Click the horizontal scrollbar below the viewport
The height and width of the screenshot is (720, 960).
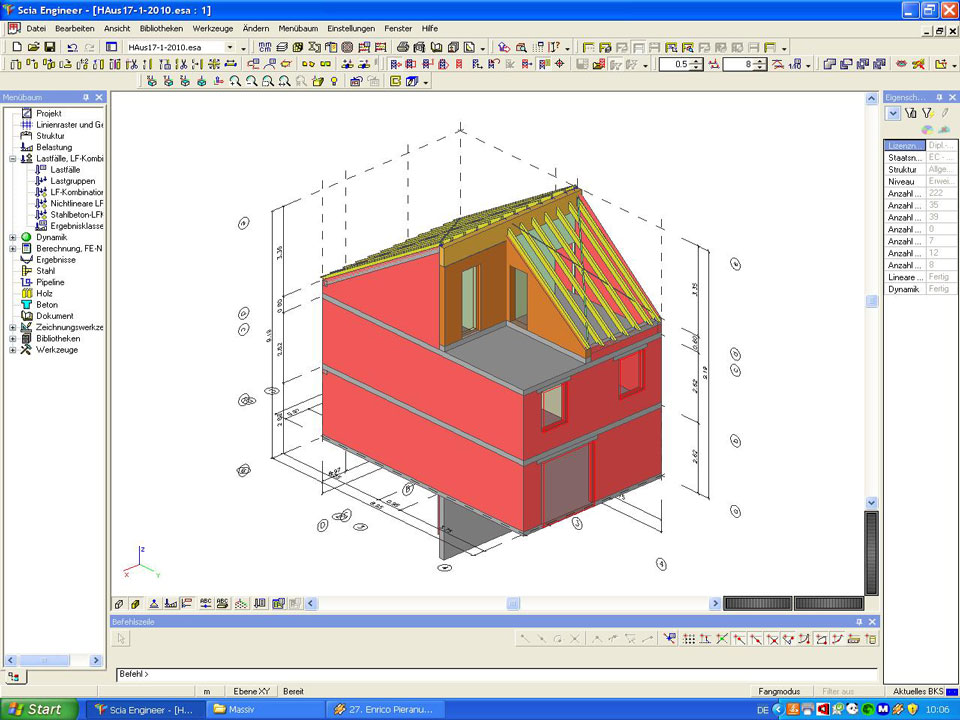pos(513,604)
